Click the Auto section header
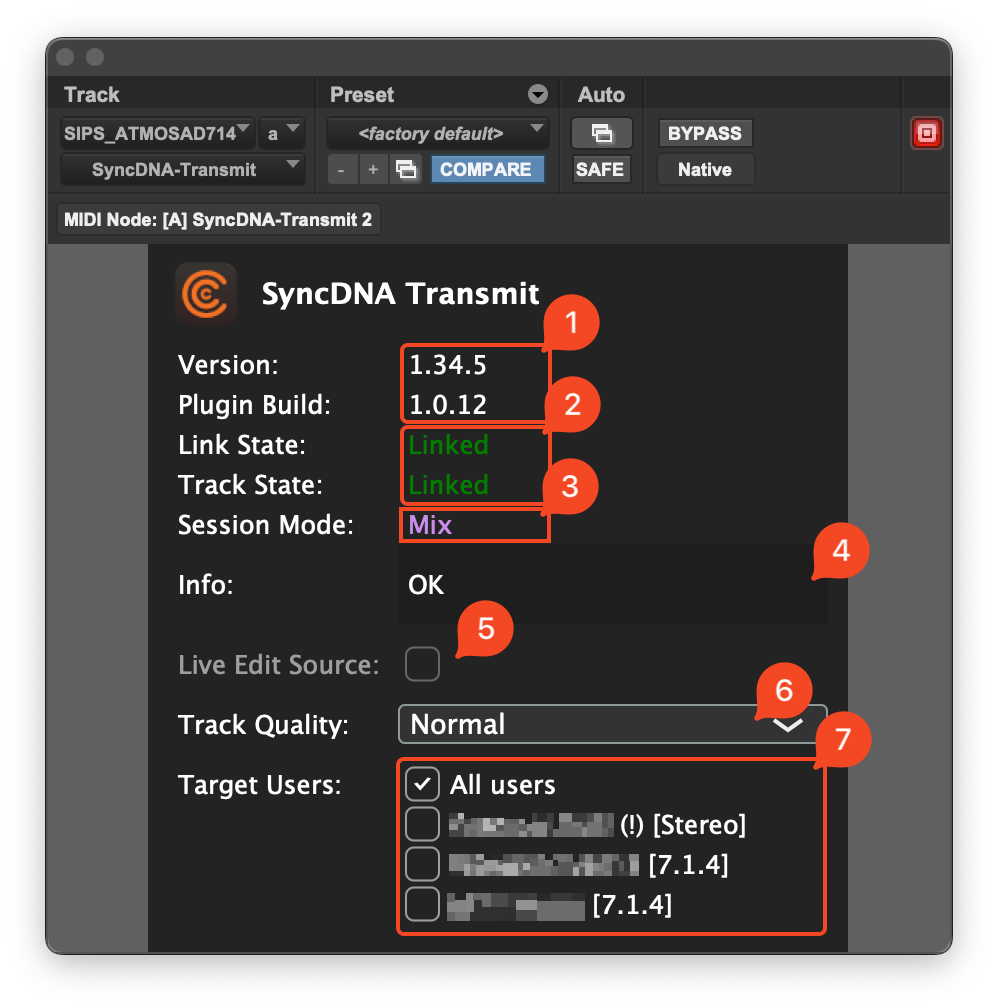 601,94
